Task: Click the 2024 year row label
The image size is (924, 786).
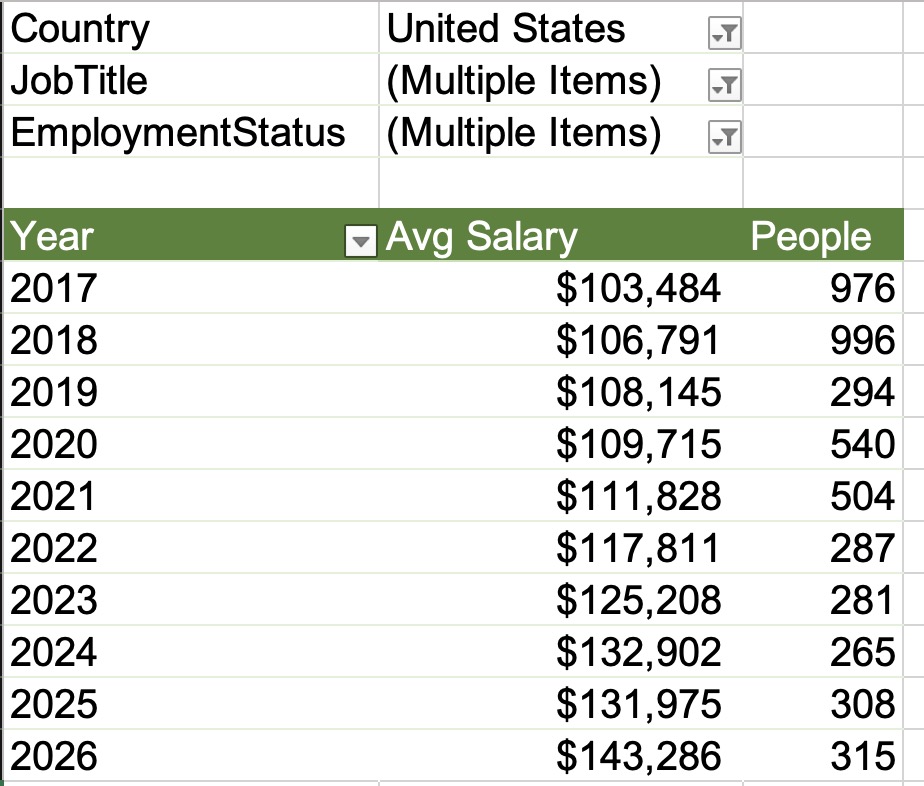Action: point(54,653)
